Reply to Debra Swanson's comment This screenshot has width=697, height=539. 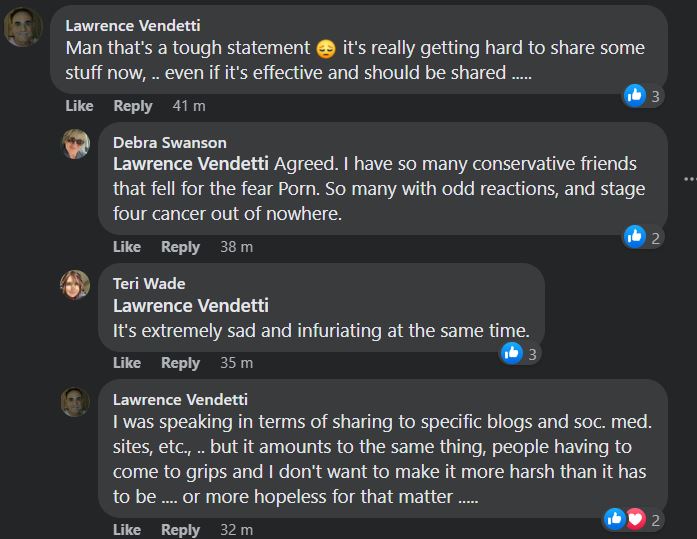pyautogui.click(x=180, y=247)
